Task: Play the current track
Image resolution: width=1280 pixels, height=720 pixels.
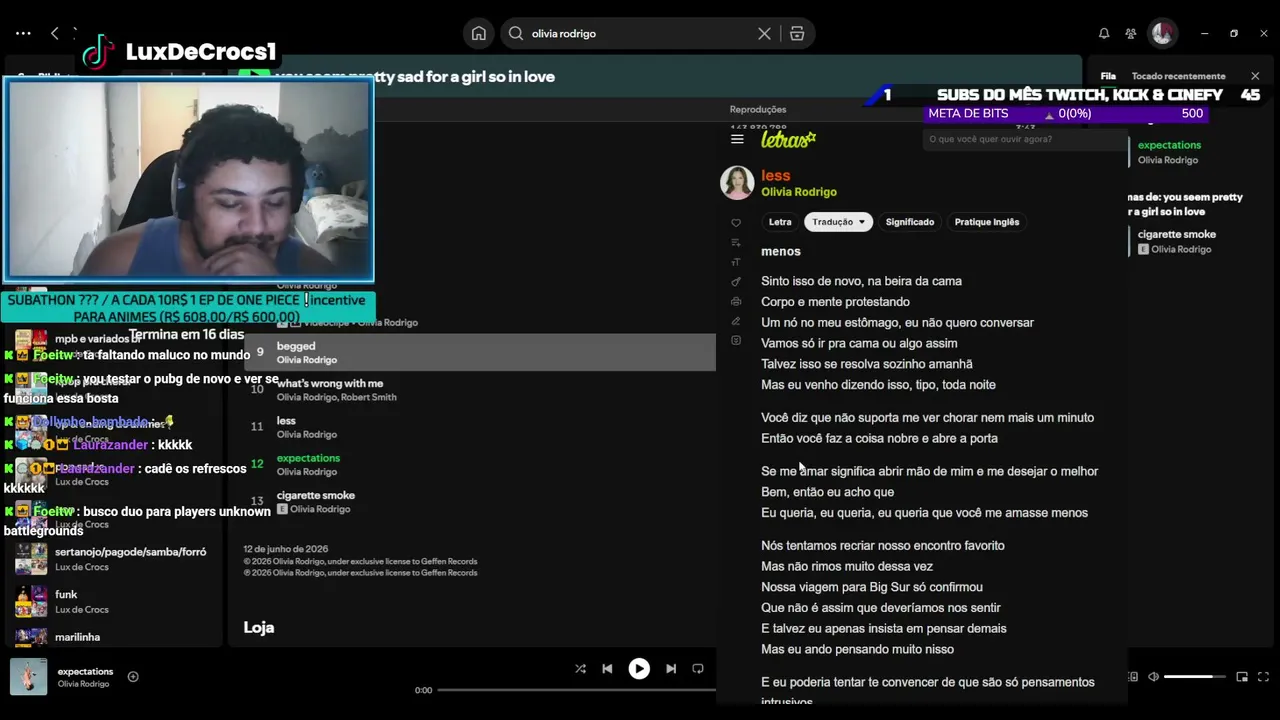Action: (x=639, y=669)
